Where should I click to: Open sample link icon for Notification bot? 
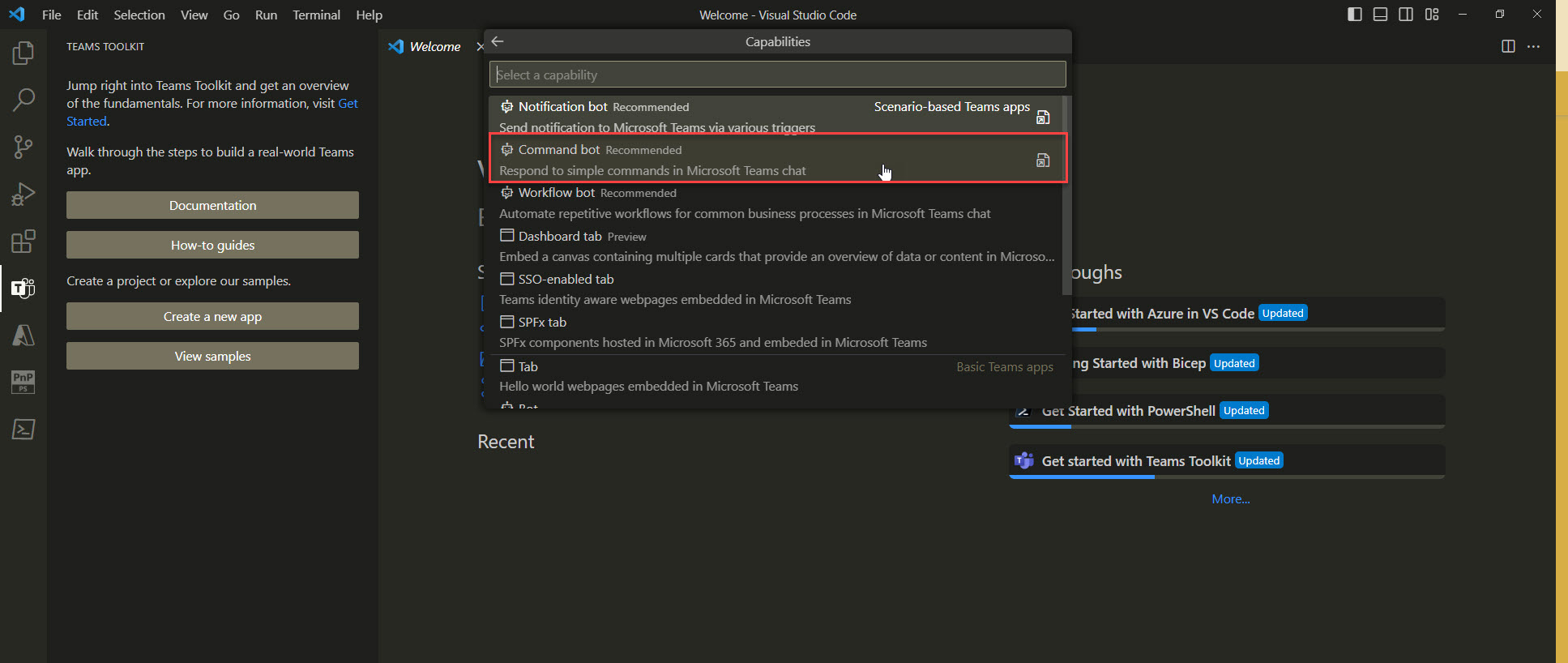click(x=1043, y=118)
